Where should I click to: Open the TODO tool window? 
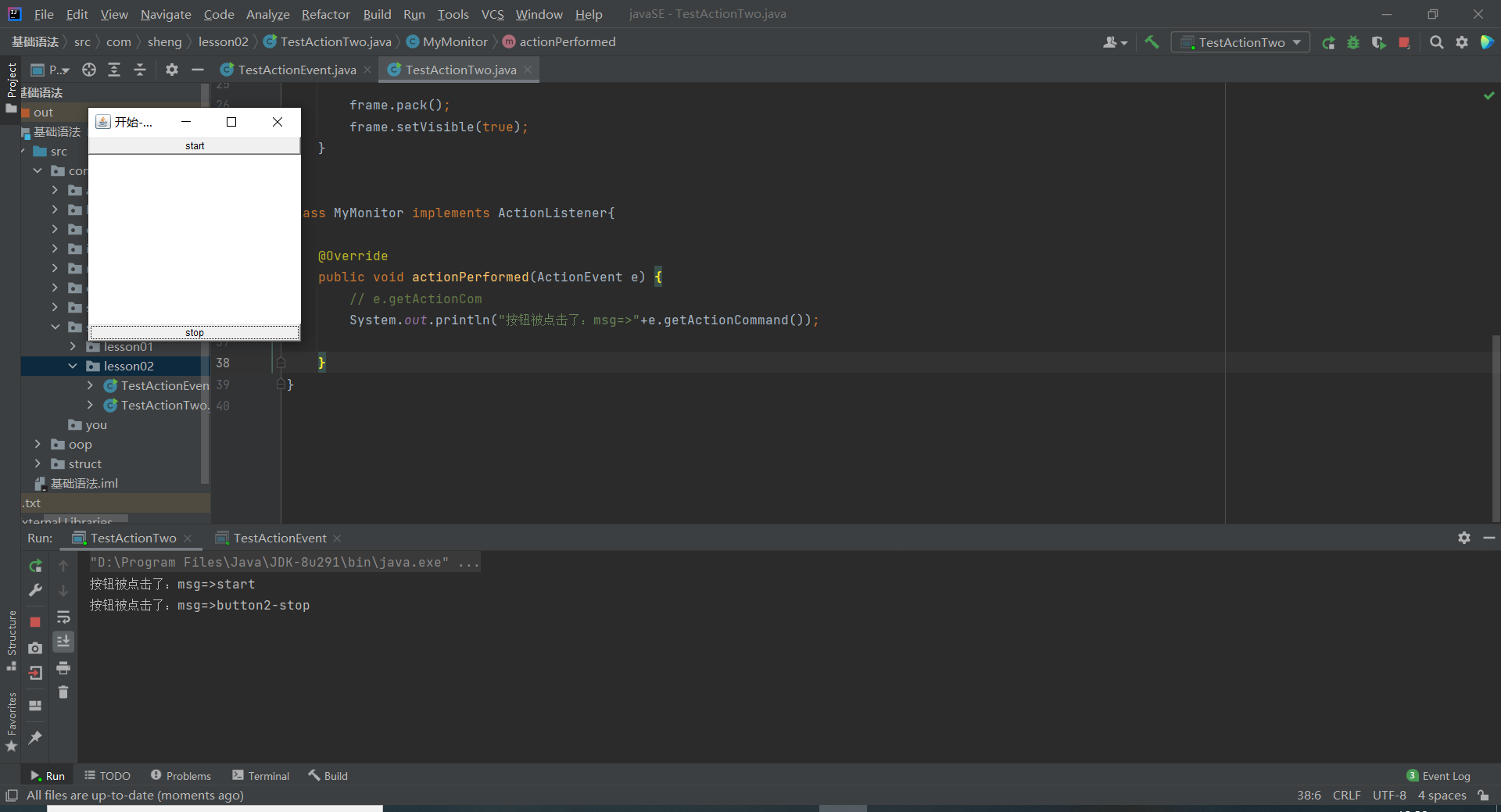[108, 775]
